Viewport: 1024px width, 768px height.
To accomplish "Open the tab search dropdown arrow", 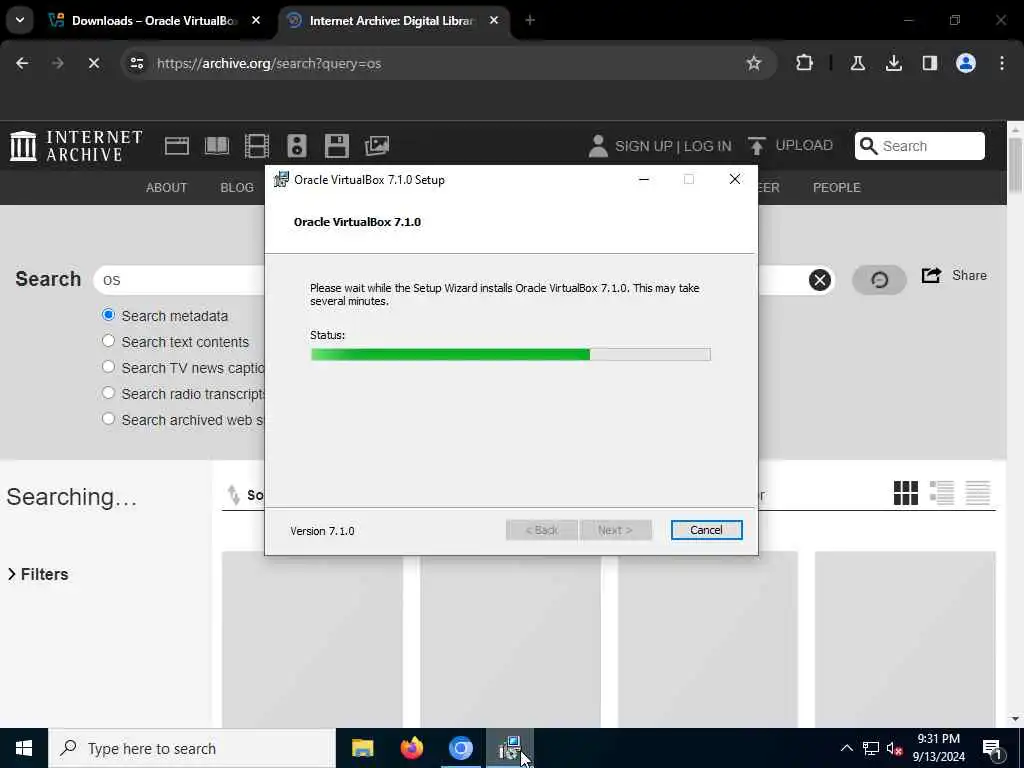I will (x=20, y=20).
